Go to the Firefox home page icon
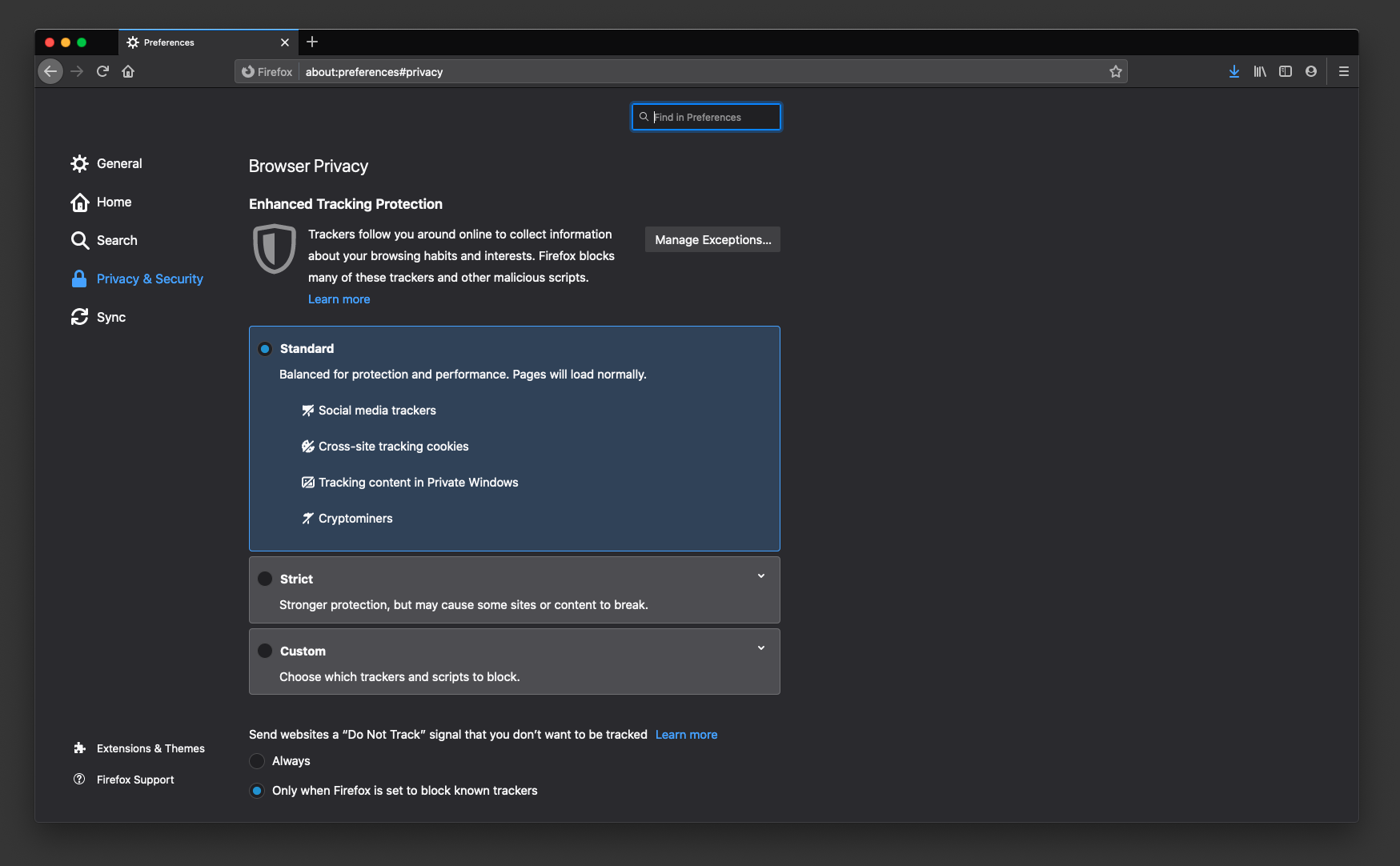This screenshot has height=866, width=1400. [128, 71]
